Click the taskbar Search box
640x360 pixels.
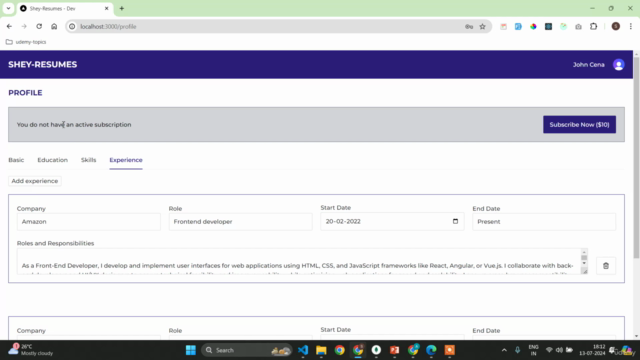click(247, 350)
